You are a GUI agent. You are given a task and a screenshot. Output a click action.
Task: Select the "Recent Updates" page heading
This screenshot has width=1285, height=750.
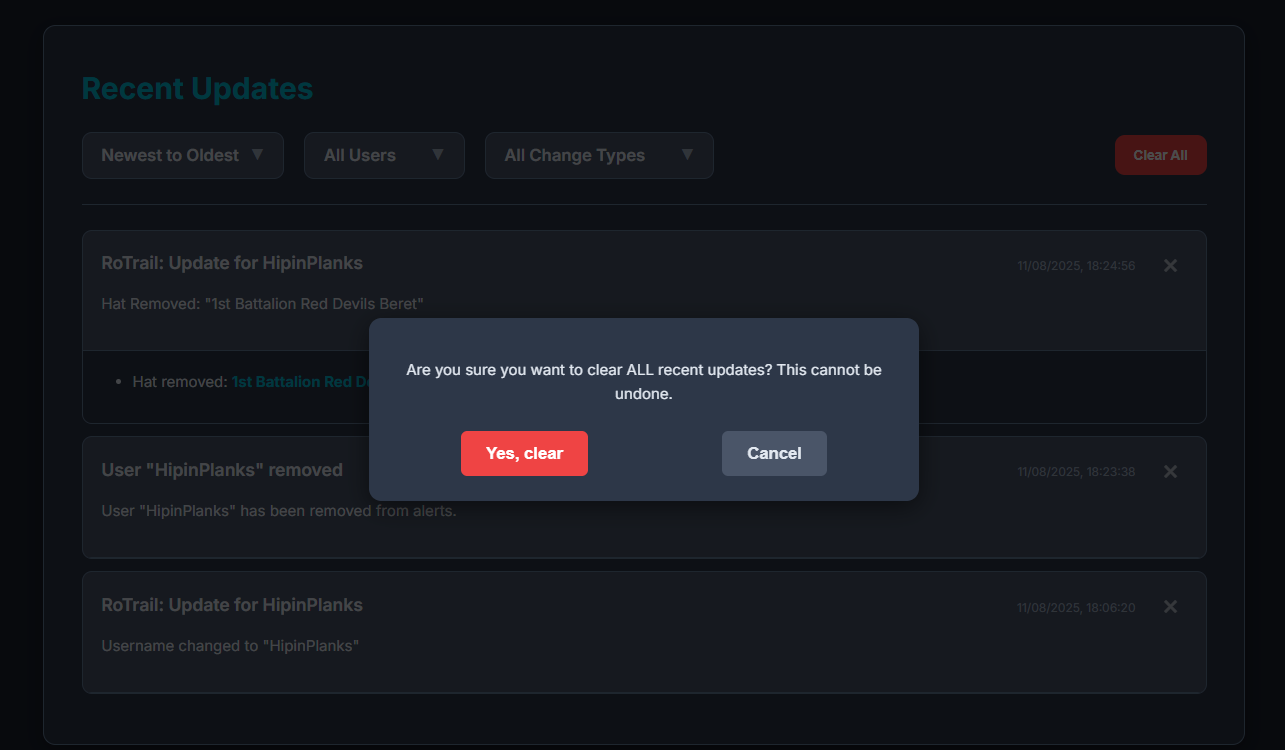[197, 88]
